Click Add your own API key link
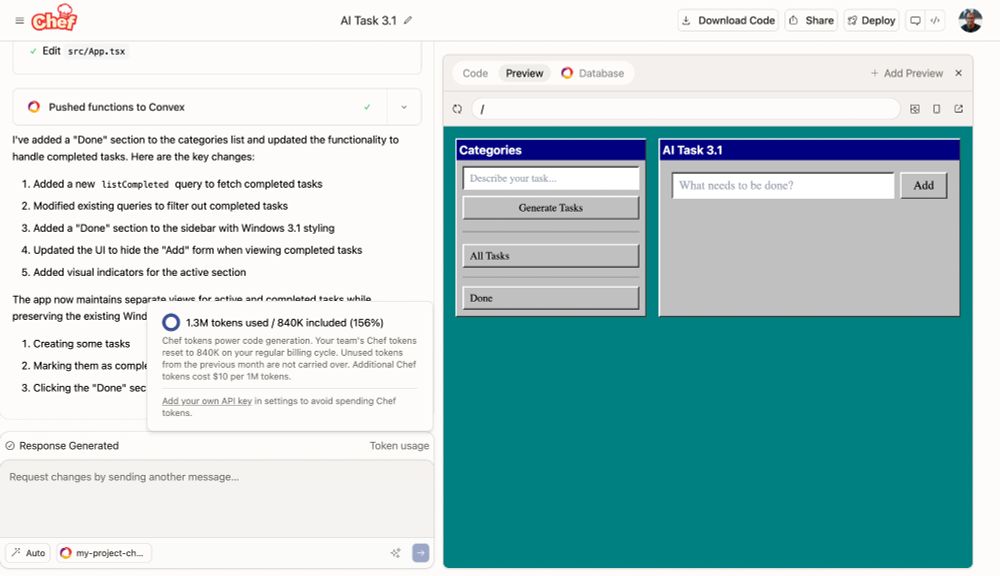The height and width of the screenshot is (576, 1000). click(x=207, y=401)
